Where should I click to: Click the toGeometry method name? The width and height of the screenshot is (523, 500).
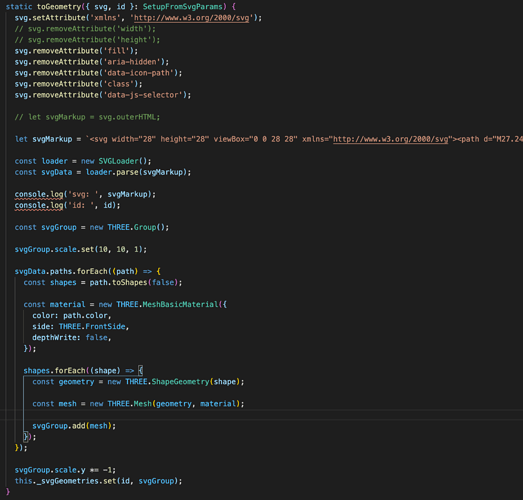tap(59, 7)
